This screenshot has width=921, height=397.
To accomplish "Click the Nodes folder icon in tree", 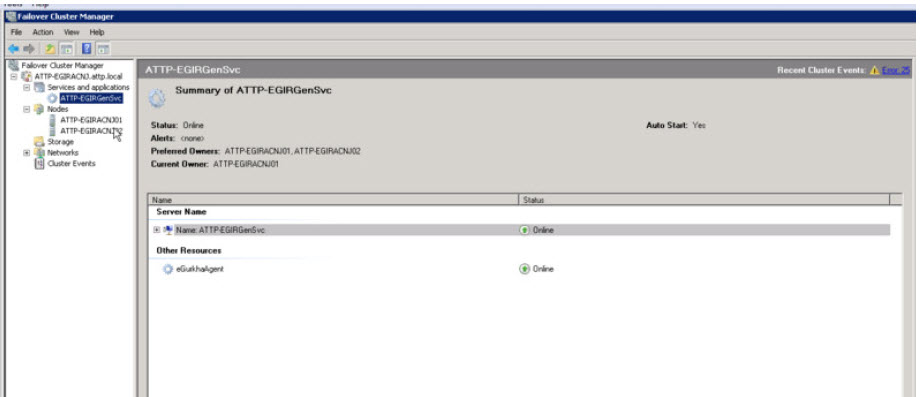I will pyautogui.click(x=39, y=109).
